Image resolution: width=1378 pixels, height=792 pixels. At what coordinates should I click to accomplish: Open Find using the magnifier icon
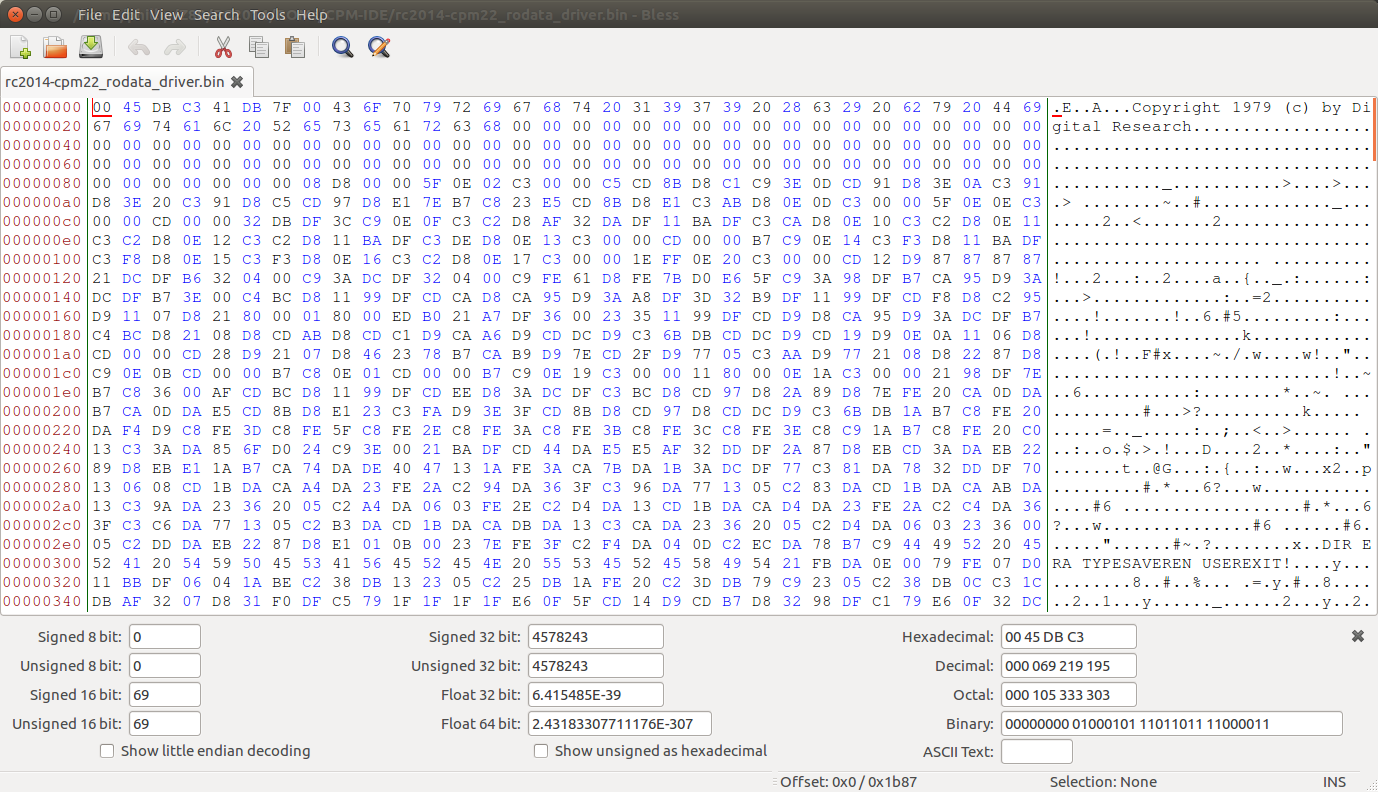tap(342, 47)
